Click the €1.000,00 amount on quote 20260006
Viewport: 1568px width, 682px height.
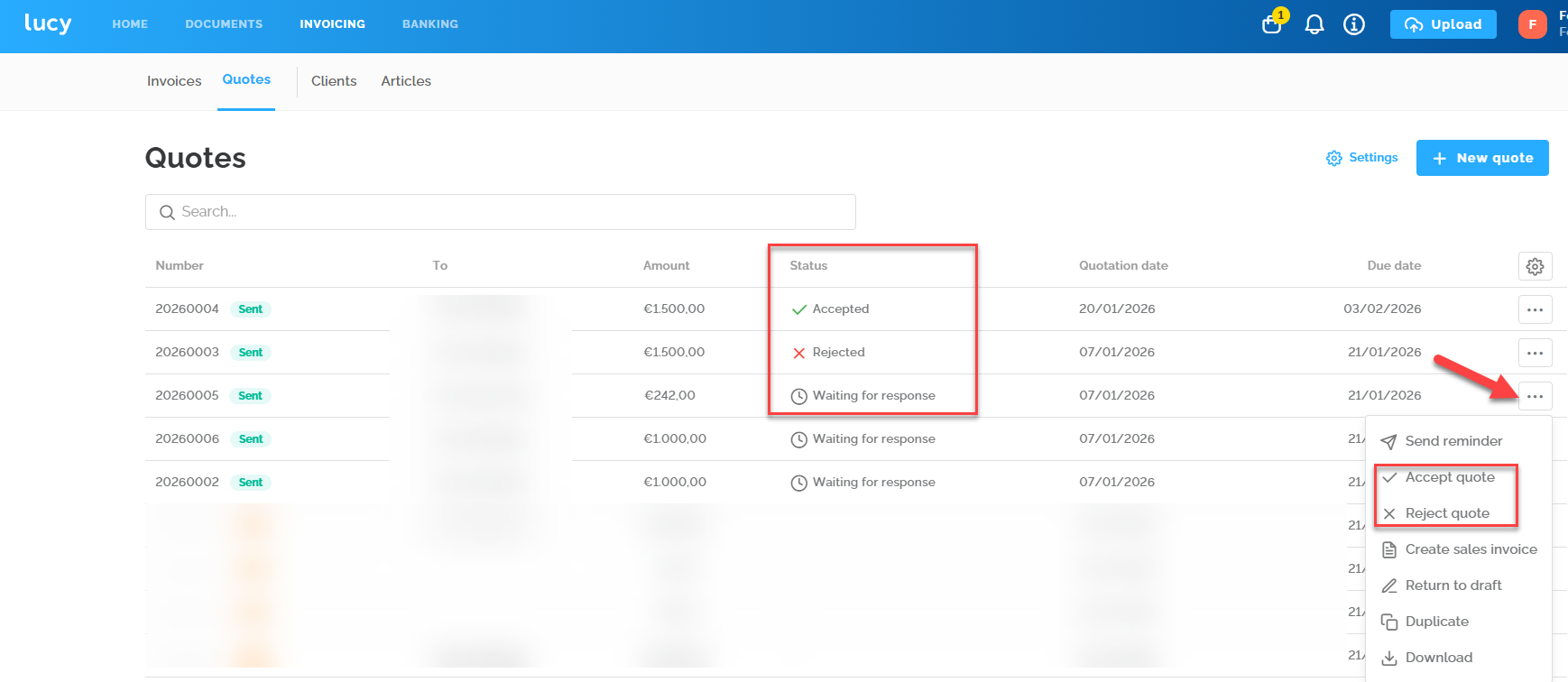coord(675,439)
